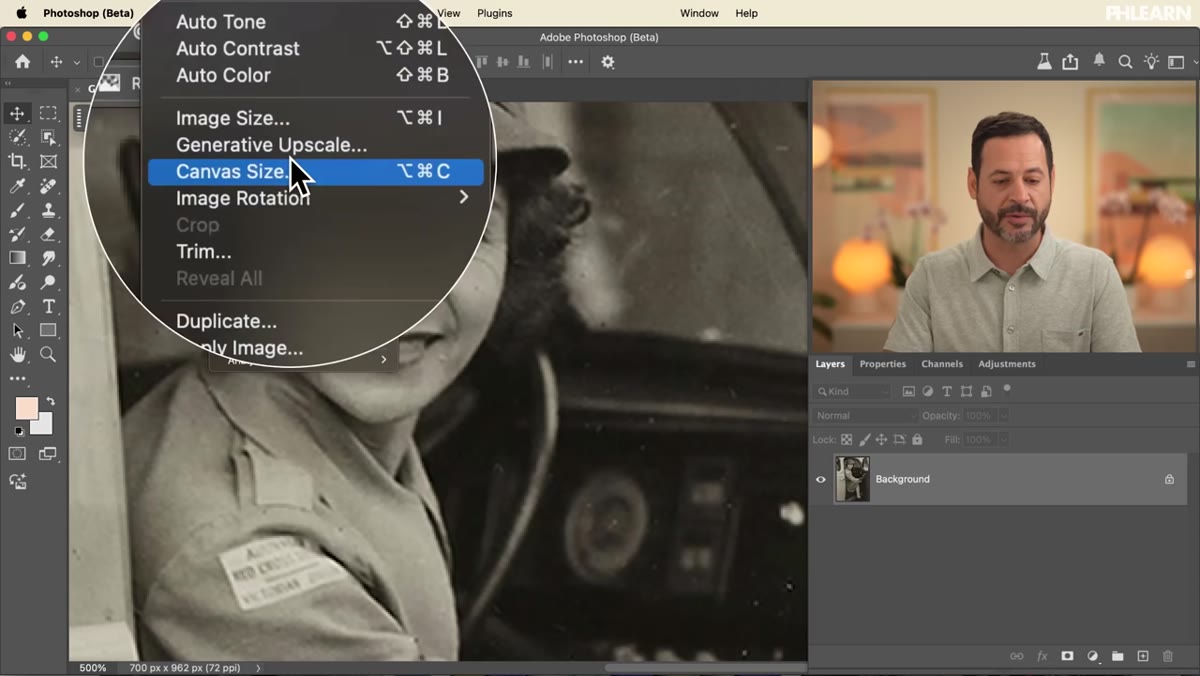Expand the document status bar arrow
Image resolution: width=1200 pixels, height=676 pixels.
[258, 668]
